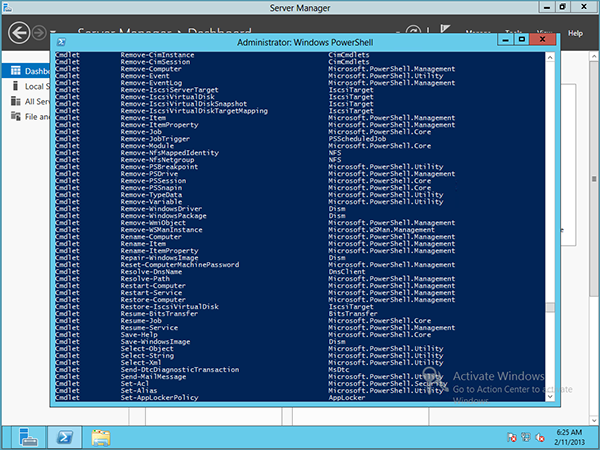600x450 pixels.
Task: Open Server Manager from the taskbar
Action: (28, 437)
